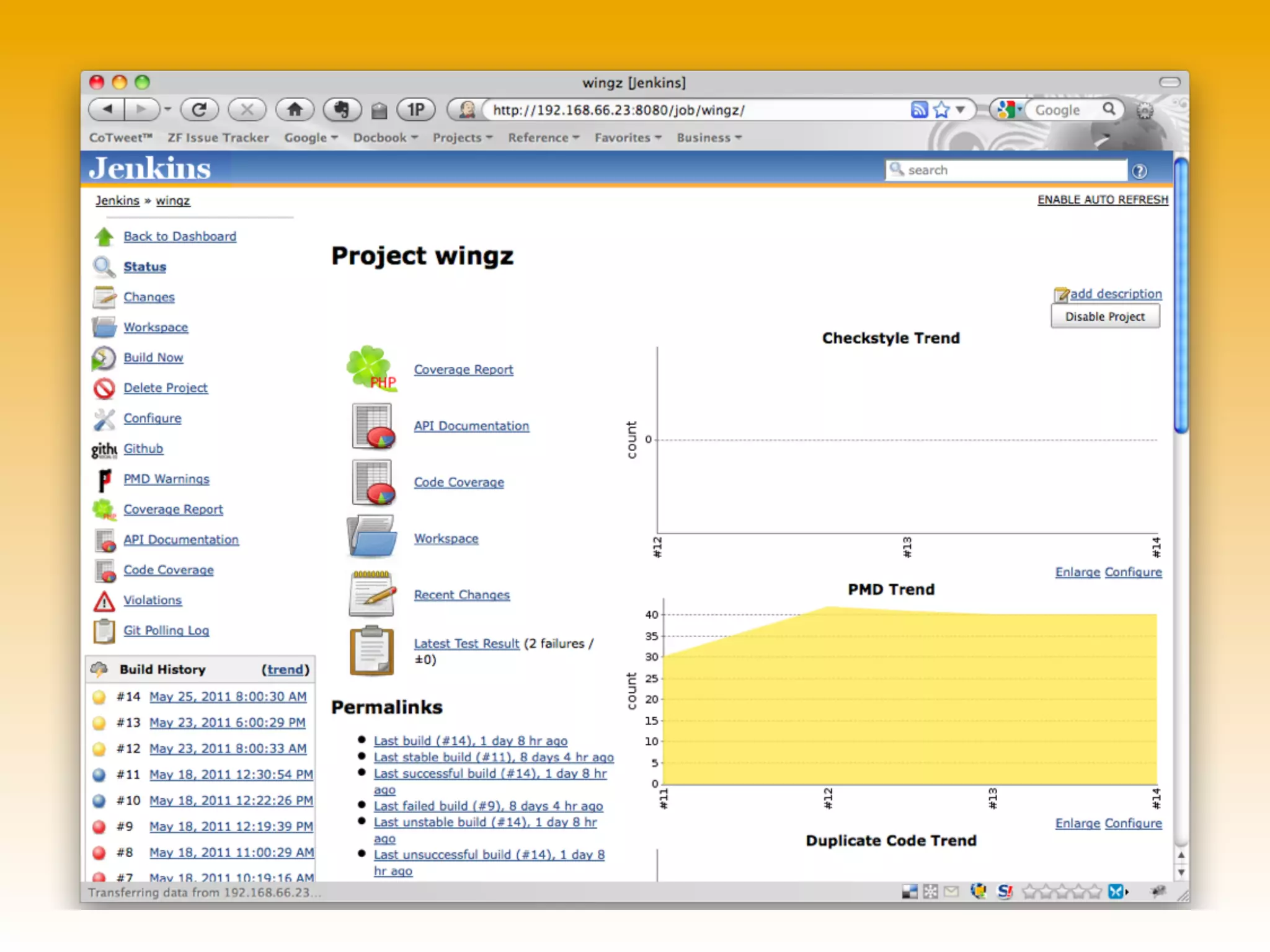This screenshot has height=952, width=1270.
Task: Click the Jenkins logo header
Action: 149,169
